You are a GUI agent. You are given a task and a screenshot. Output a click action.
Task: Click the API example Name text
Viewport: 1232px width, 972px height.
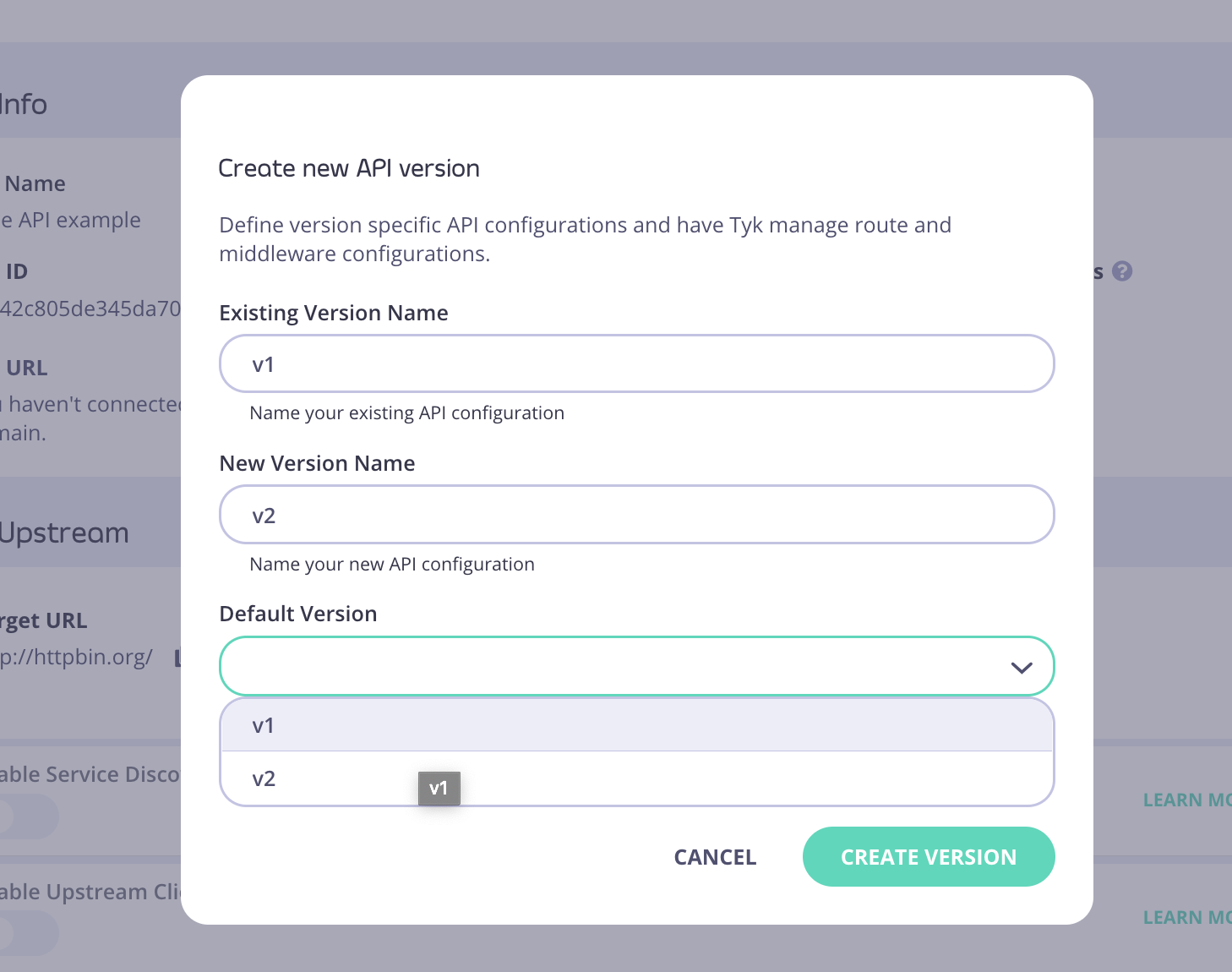pos(70,219)
